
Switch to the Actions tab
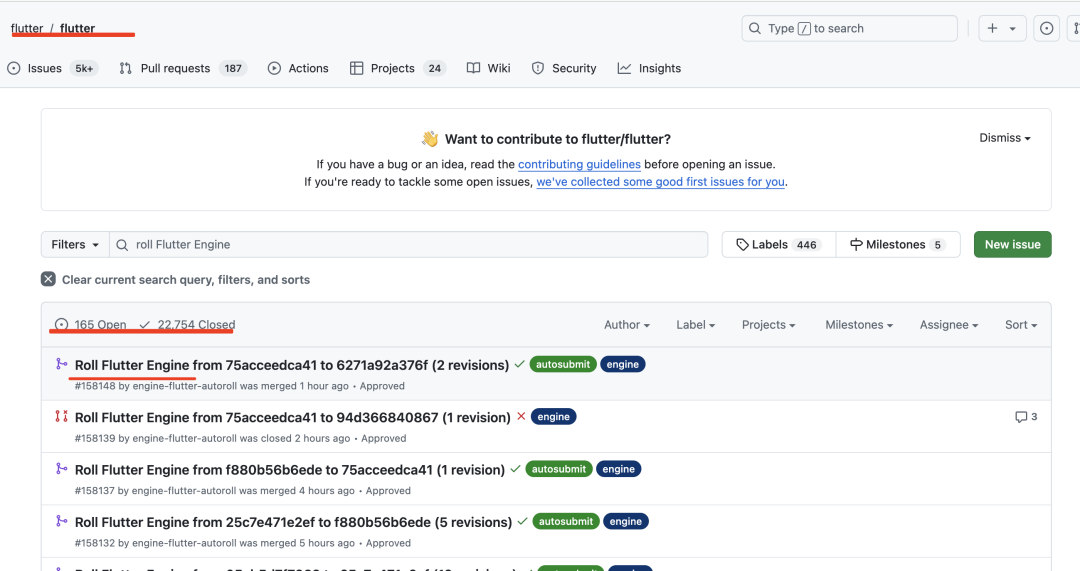[298, 68]
